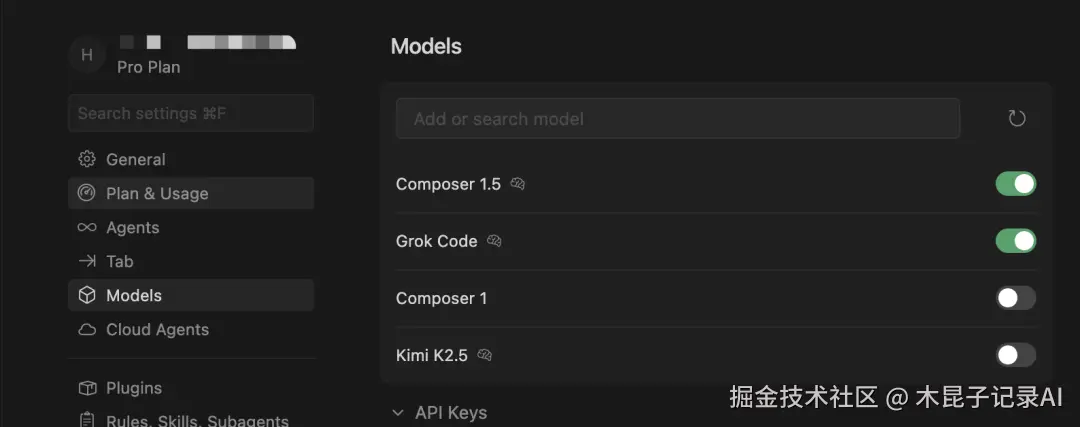Click the Plan & Usage gauge icon
1080x427 pixels.
pos(87,194)
